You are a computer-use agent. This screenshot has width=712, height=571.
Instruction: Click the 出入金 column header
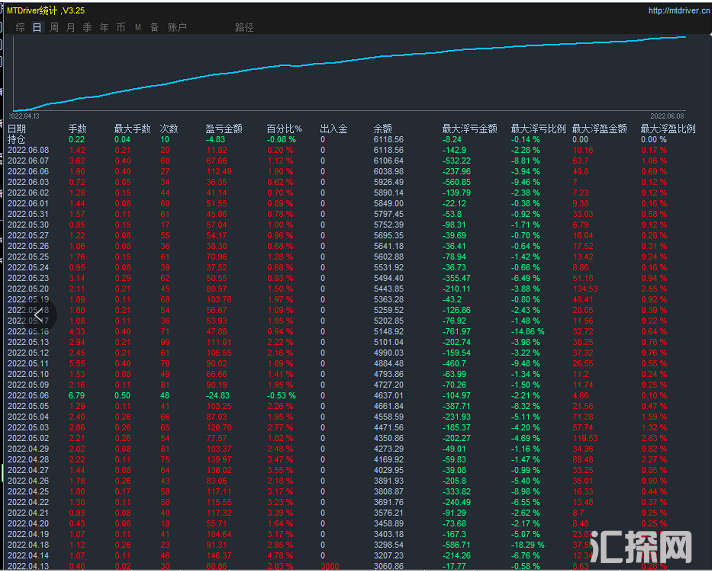click(x=334, y=129)
